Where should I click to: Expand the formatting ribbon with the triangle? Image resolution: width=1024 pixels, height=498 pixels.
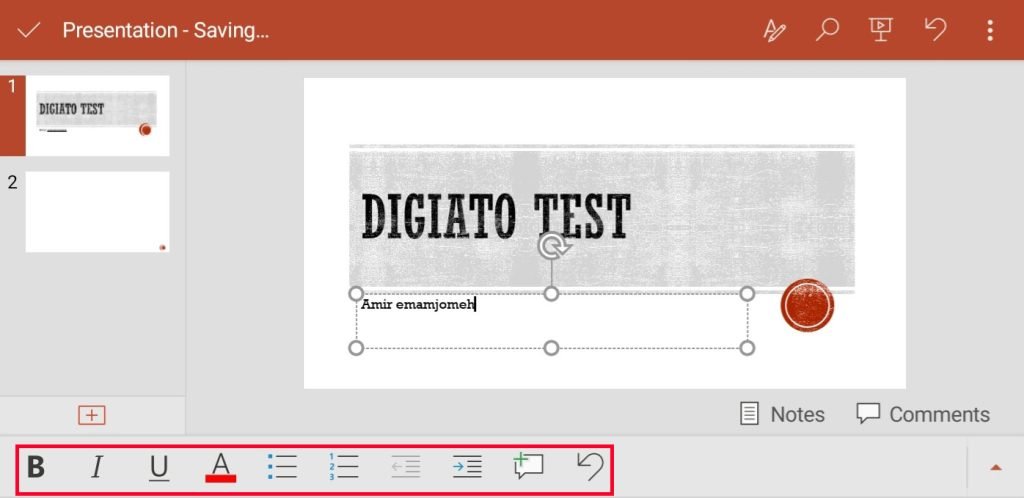[x=996, y=467]
